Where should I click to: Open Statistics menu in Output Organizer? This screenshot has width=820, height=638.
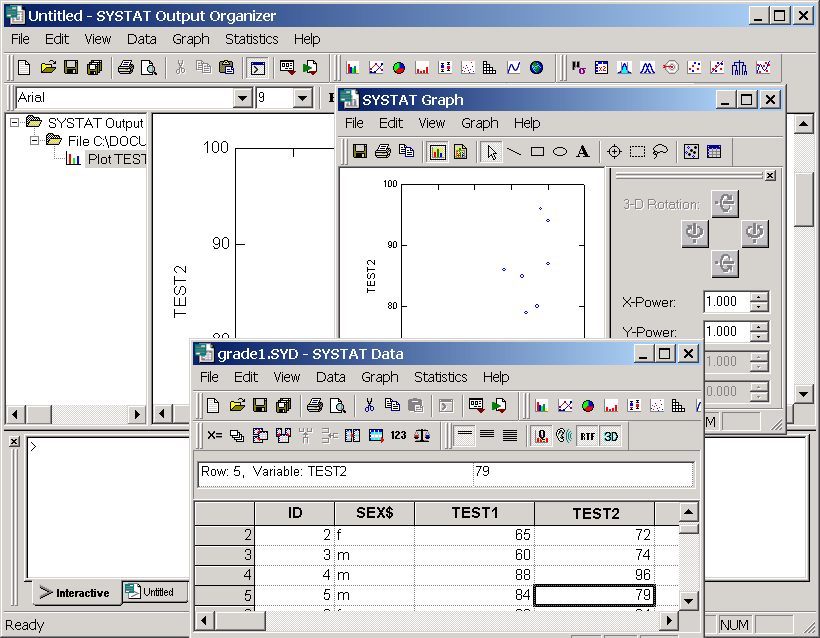click(x=252, y=39)
